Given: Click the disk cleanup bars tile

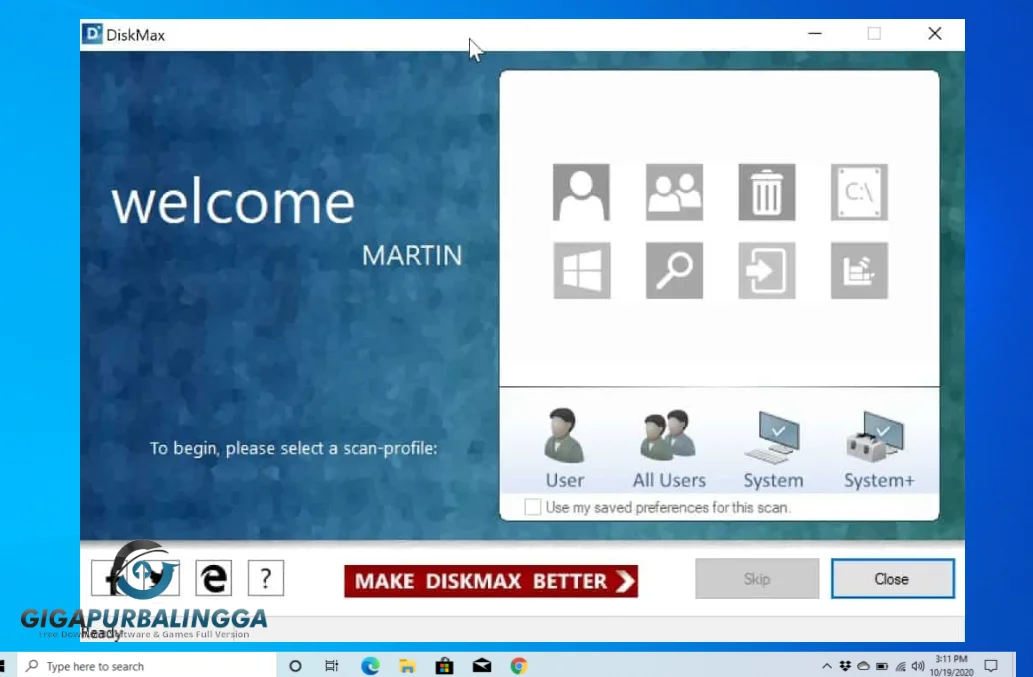Looking at the screenshot, I should pyautogui.click(x=859, y=271).
